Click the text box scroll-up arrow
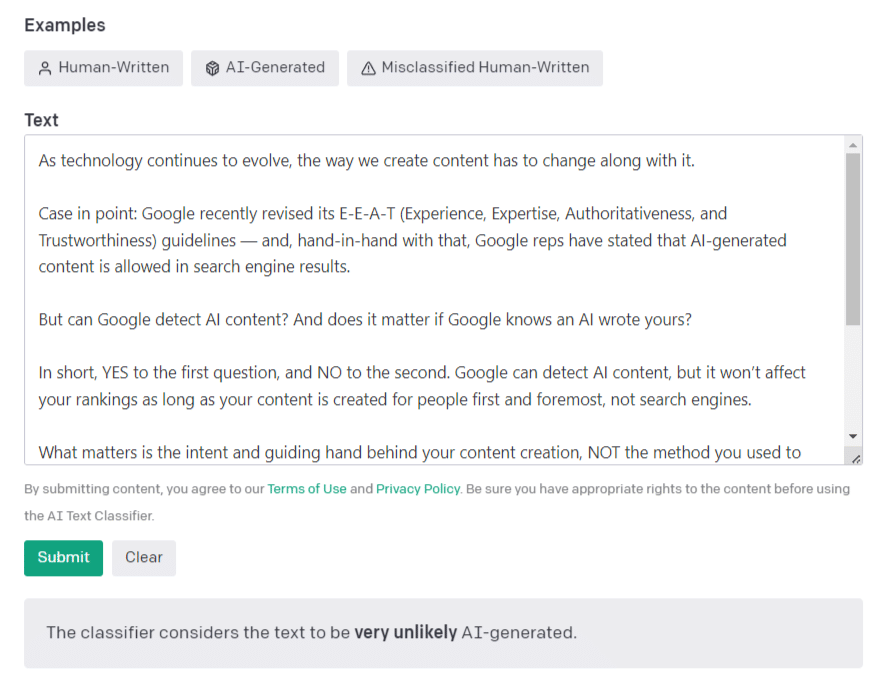 [x=853, y=145]
